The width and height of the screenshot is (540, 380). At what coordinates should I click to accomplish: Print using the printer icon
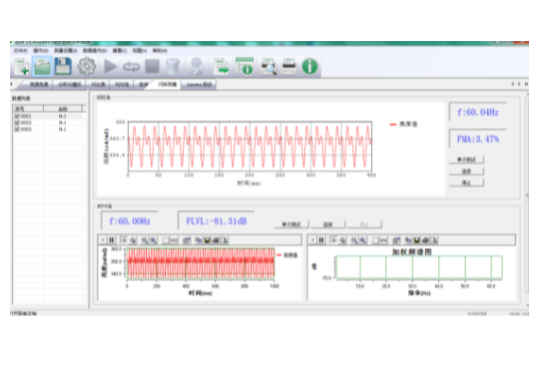coord(289,66)
